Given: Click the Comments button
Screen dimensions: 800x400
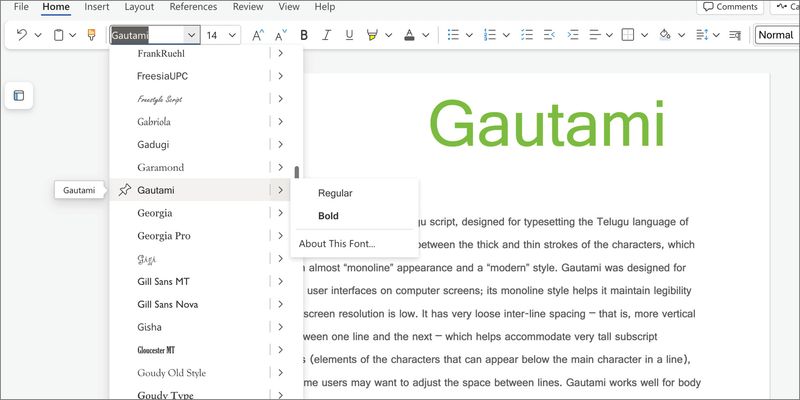Looking at the screenshot, I should click(729, 7).
